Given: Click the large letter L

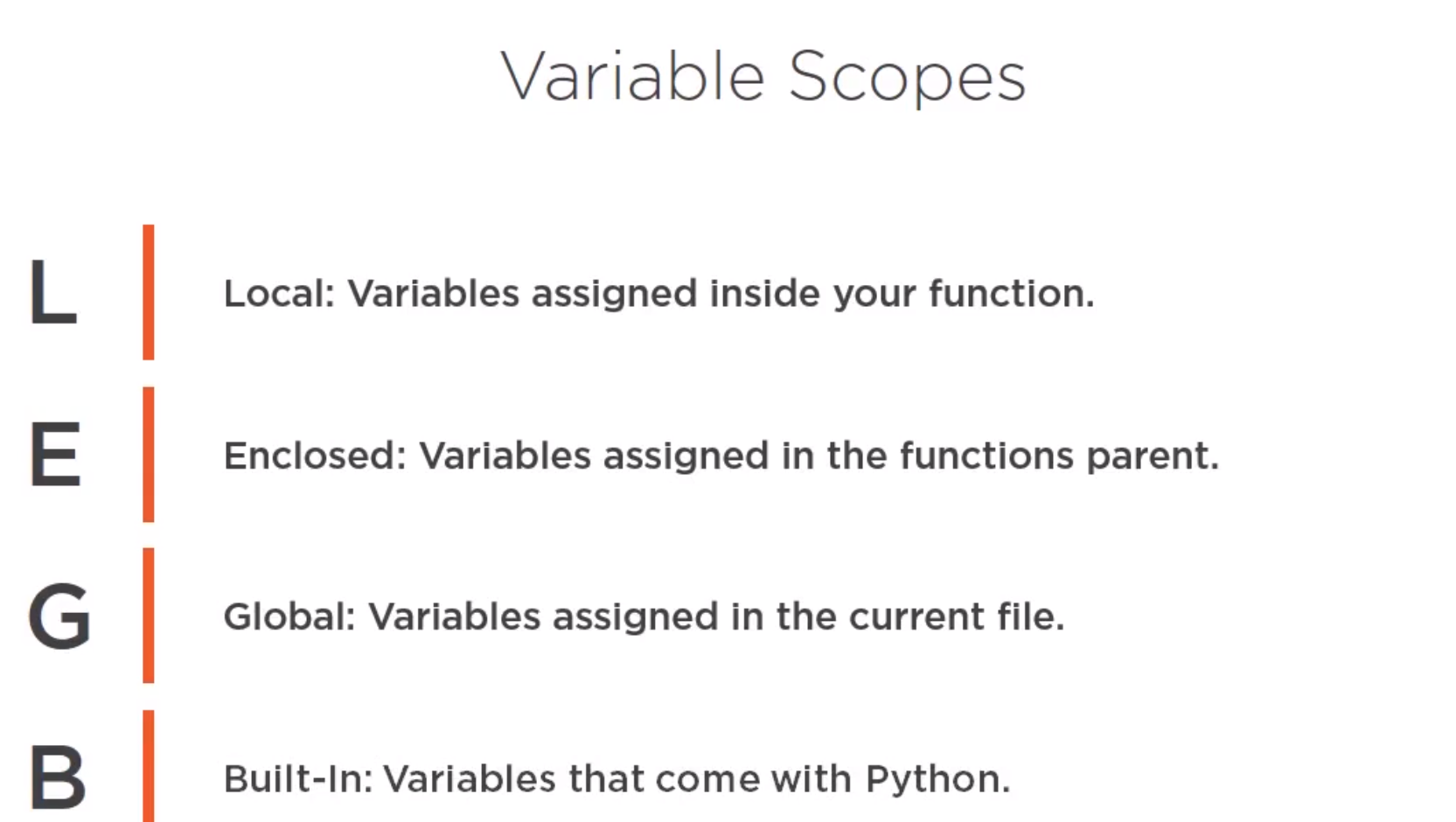Looking at the screenshot, I should click(x=52, y=293).
